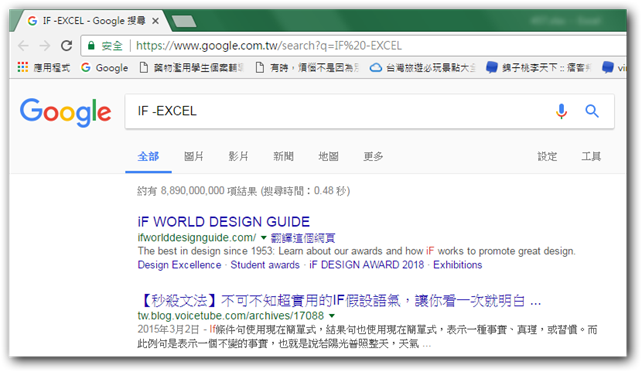Open the 更多 menu
The image size is (642, 372).
(373, 156)
